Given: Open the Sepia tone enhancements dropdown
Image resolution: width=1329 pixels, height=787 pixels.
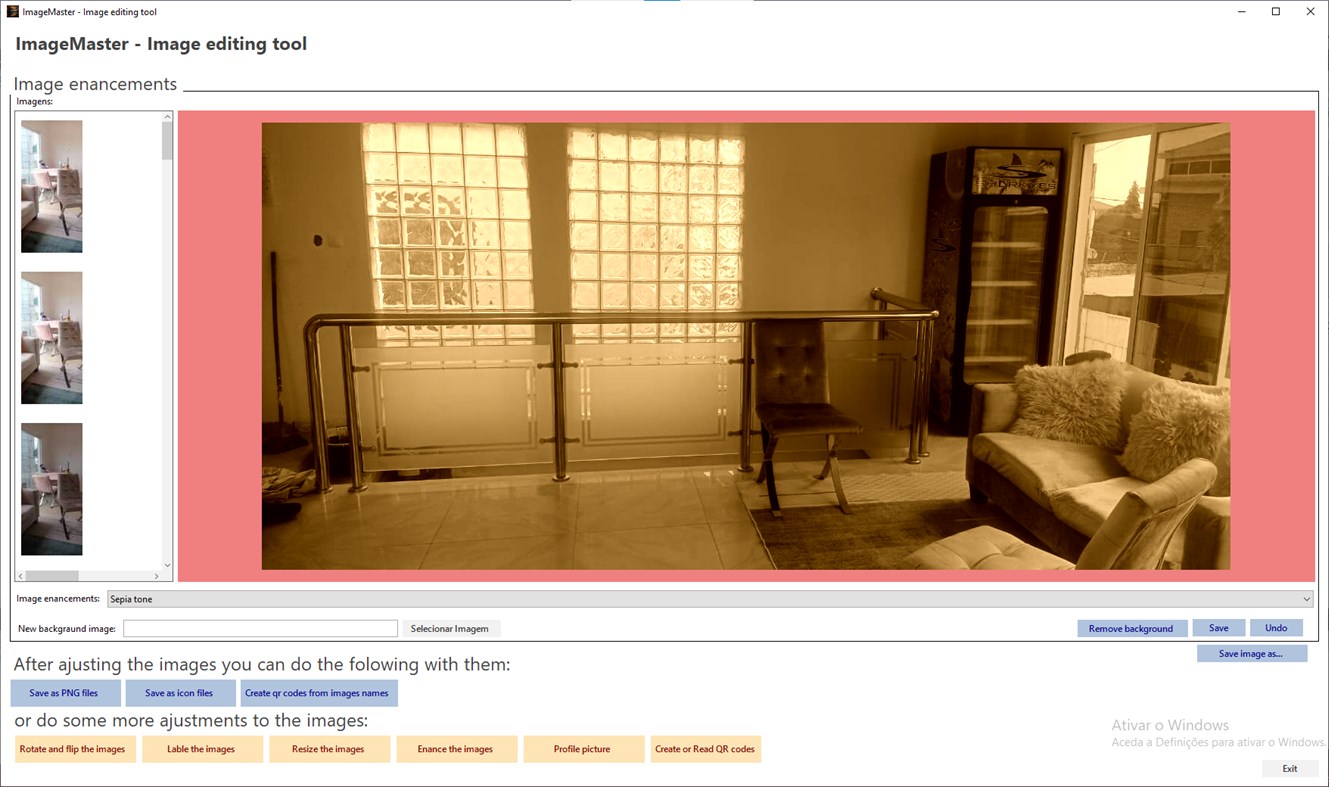Looking at the screenshot, I should (x=1306, y=598).
